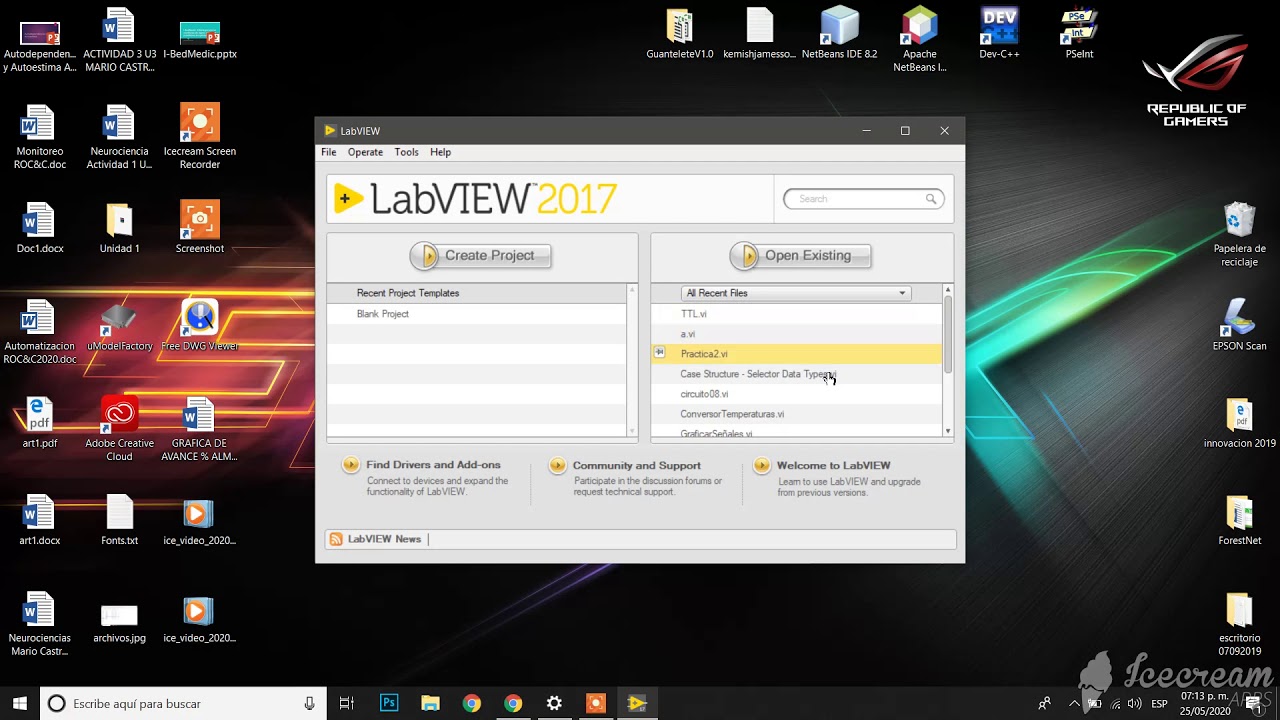Open Photoshop from the taskbar
1280x720 pixels.
click(x=389, y=703)
